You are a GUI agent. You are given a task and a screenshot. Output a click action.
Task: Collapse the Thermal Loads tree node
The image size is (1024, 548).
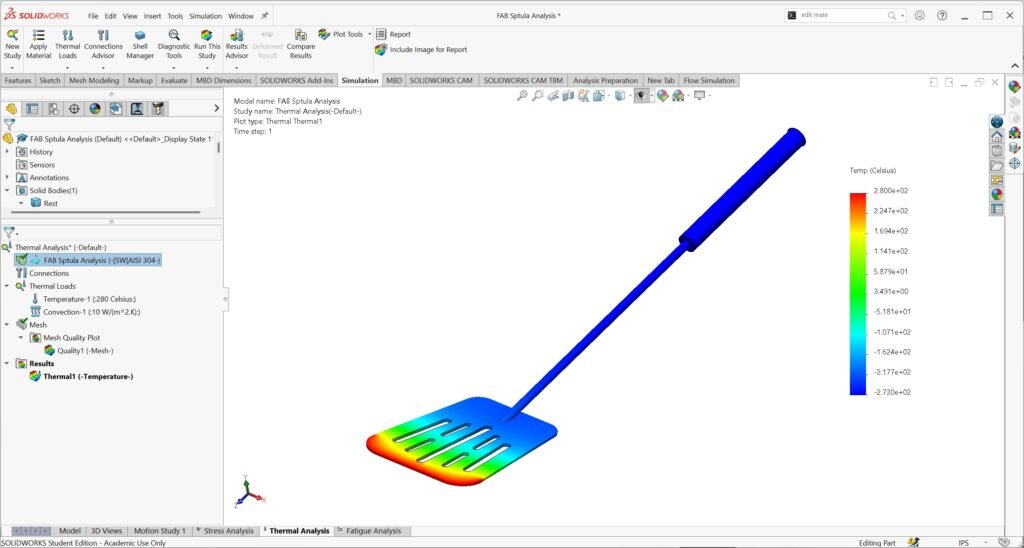8,286
